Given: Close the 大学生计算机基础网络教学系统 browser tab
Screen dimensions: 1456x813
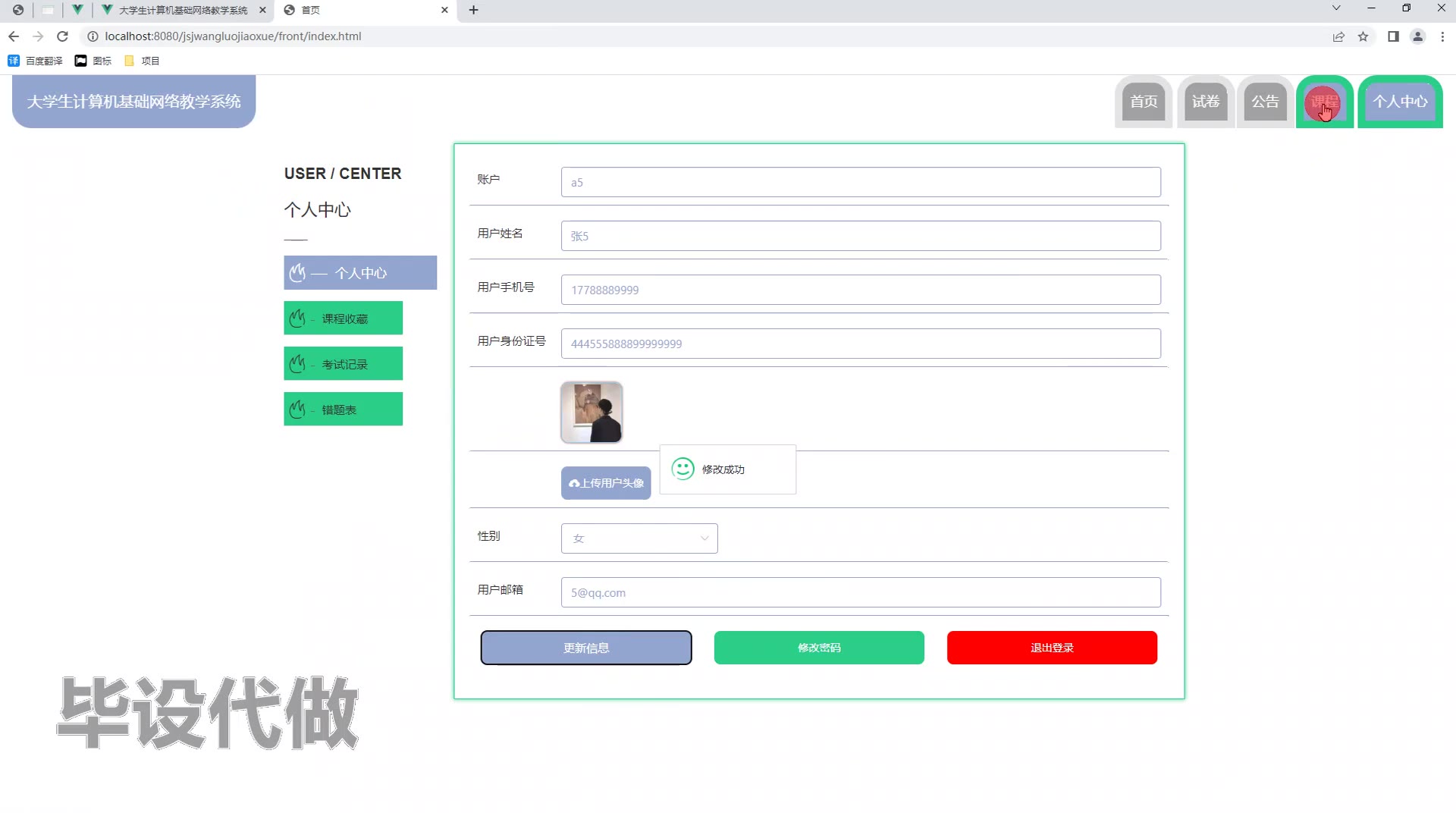Looking at the screenshot, I should tap(262, 10).
